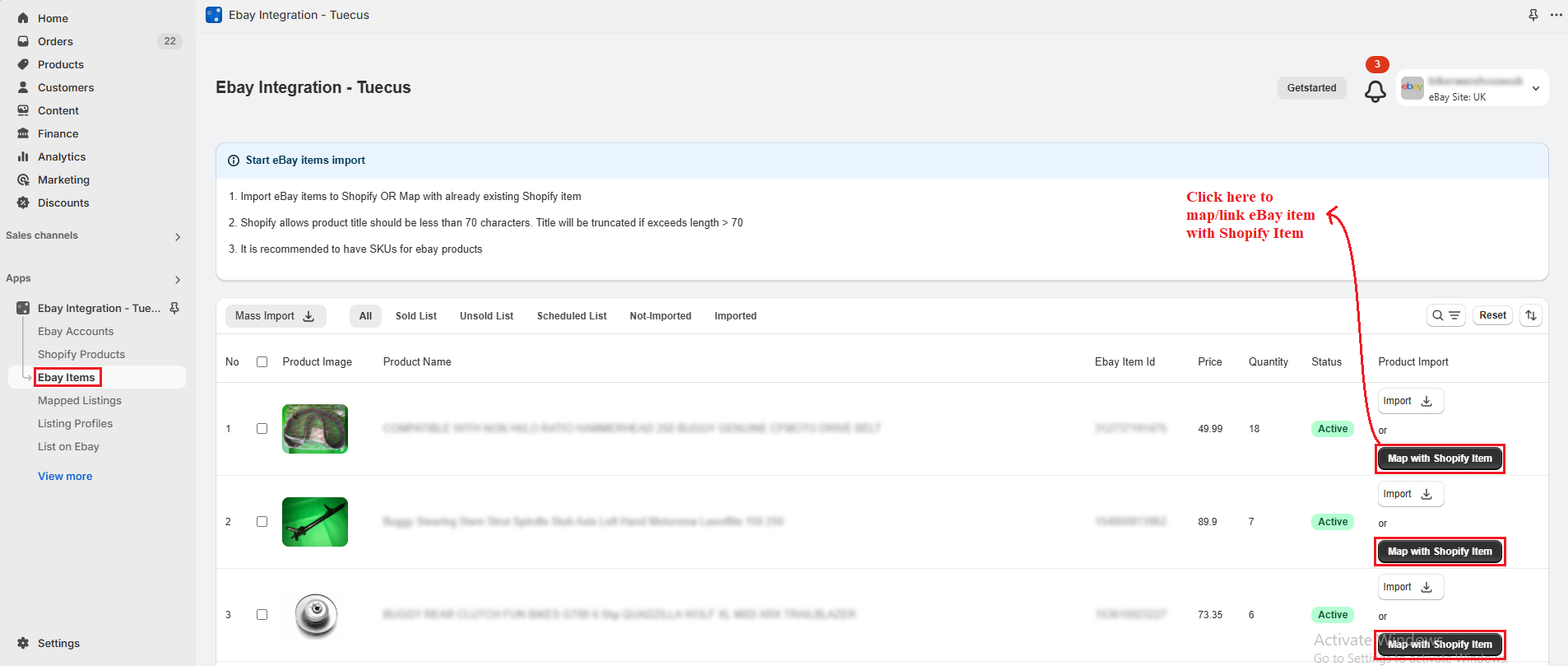Click Reset button

pos(1492,315)
